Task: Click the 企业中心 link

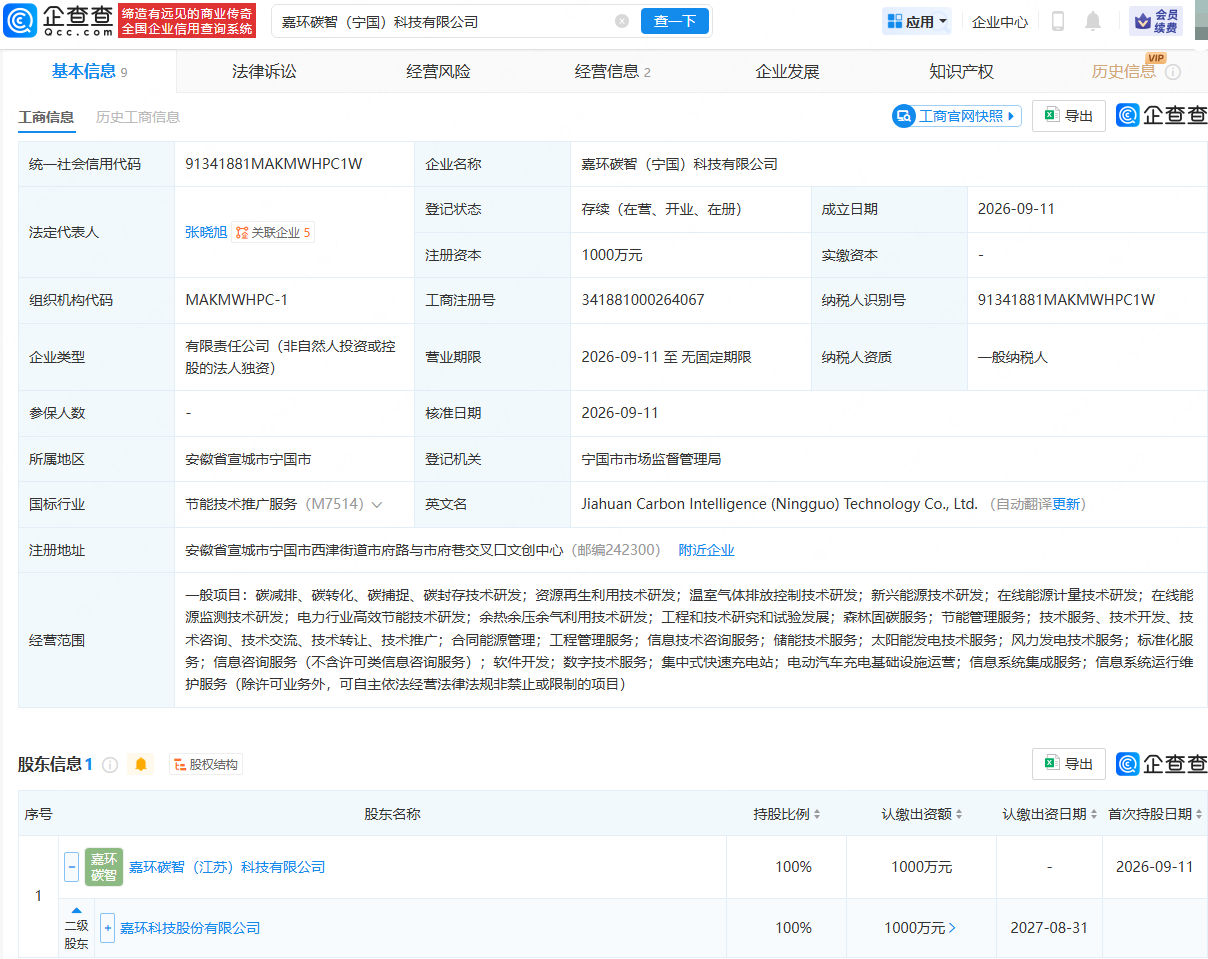Action: 1000,21
